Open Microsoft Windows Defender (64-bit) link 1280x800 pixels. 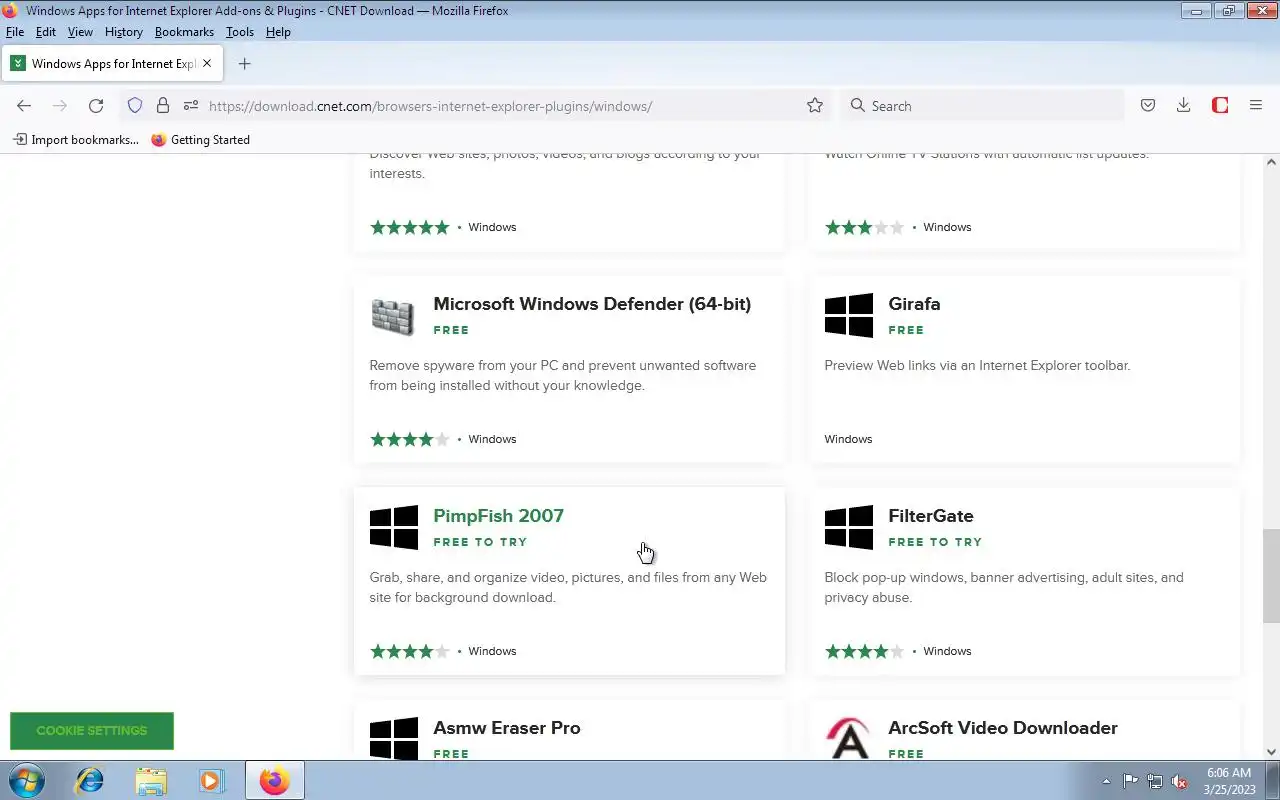coord(592,304)
